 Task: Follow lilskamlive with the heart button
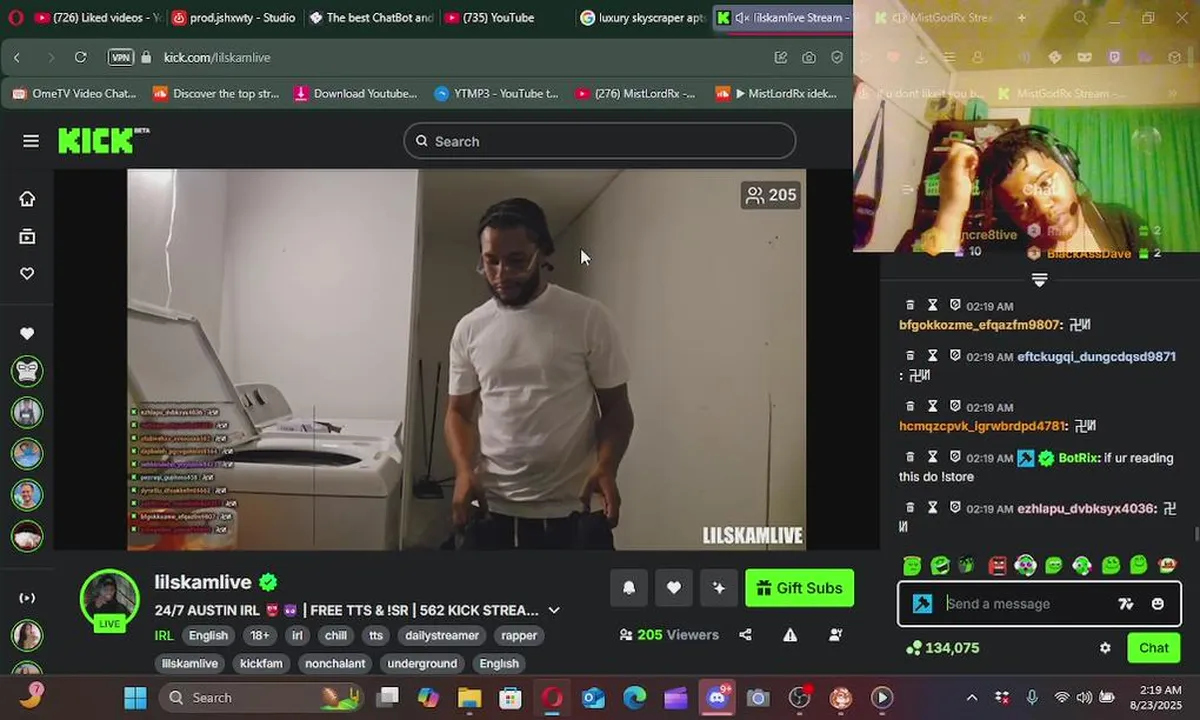point(674,588)
